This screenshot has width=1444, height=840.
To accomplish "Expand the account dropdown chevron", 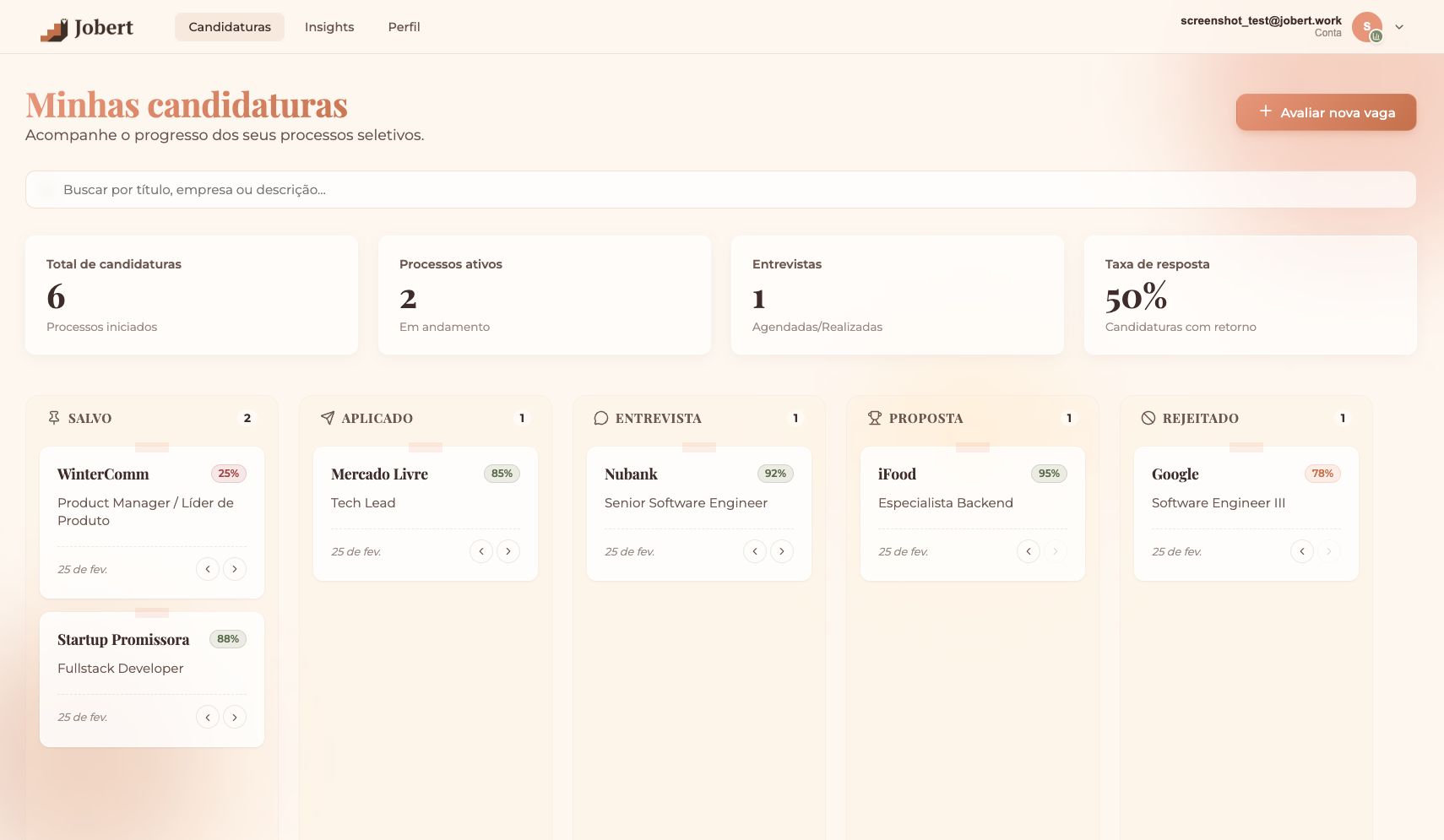I will click(x=1399, y=27).
